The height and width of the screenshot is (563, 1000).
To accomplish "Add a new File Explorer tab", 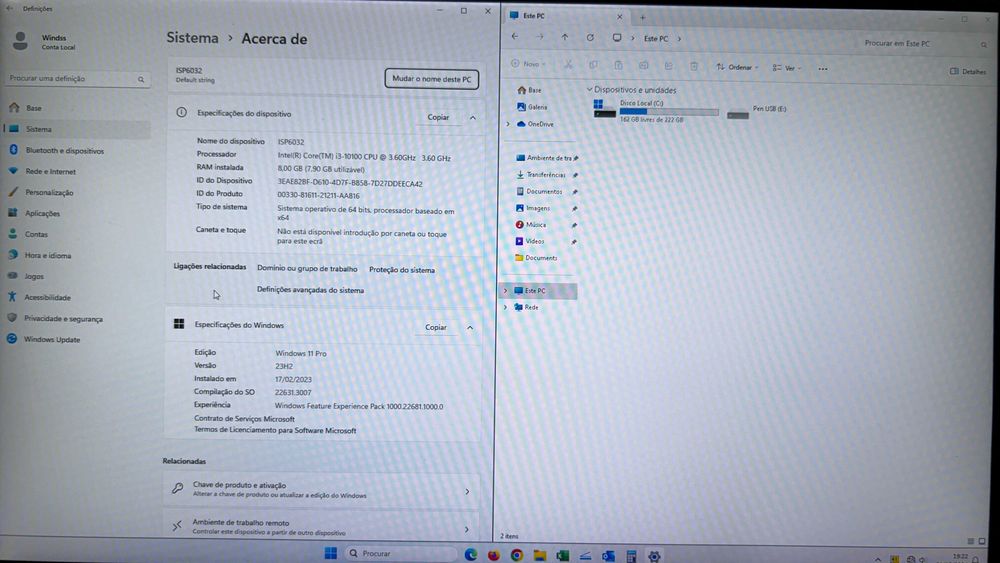I will [643, 17].
